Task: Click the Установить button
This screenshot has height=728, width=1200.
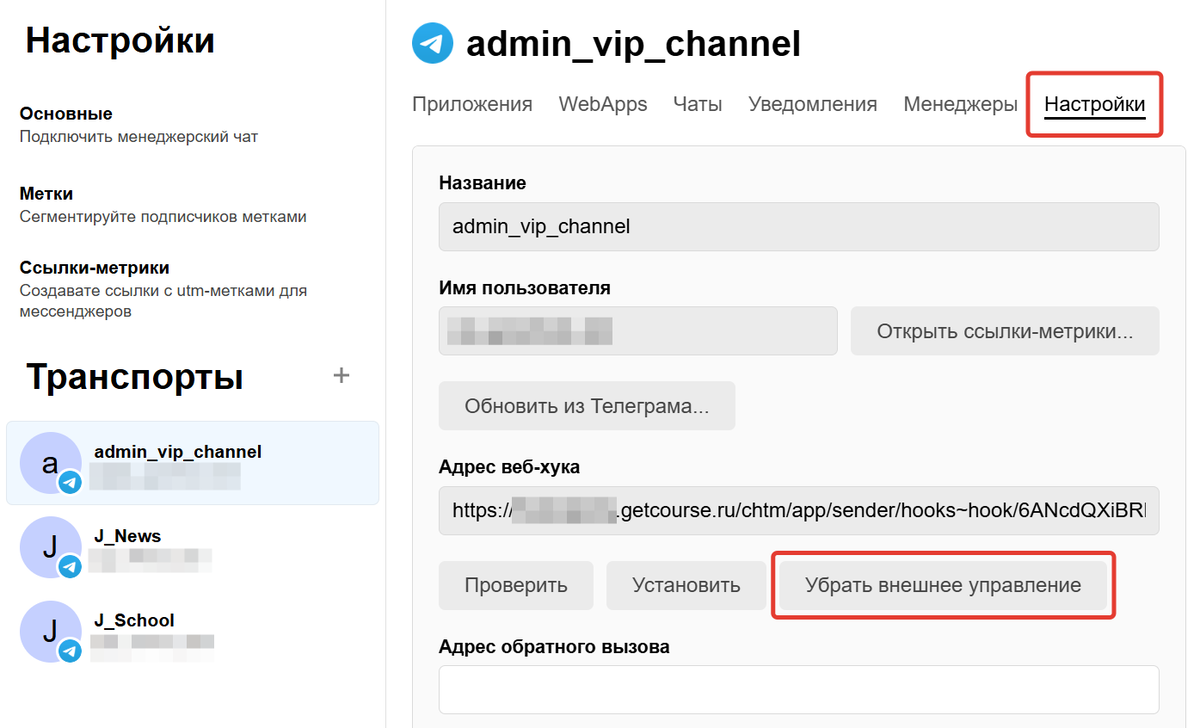Action: pos(686,585)
